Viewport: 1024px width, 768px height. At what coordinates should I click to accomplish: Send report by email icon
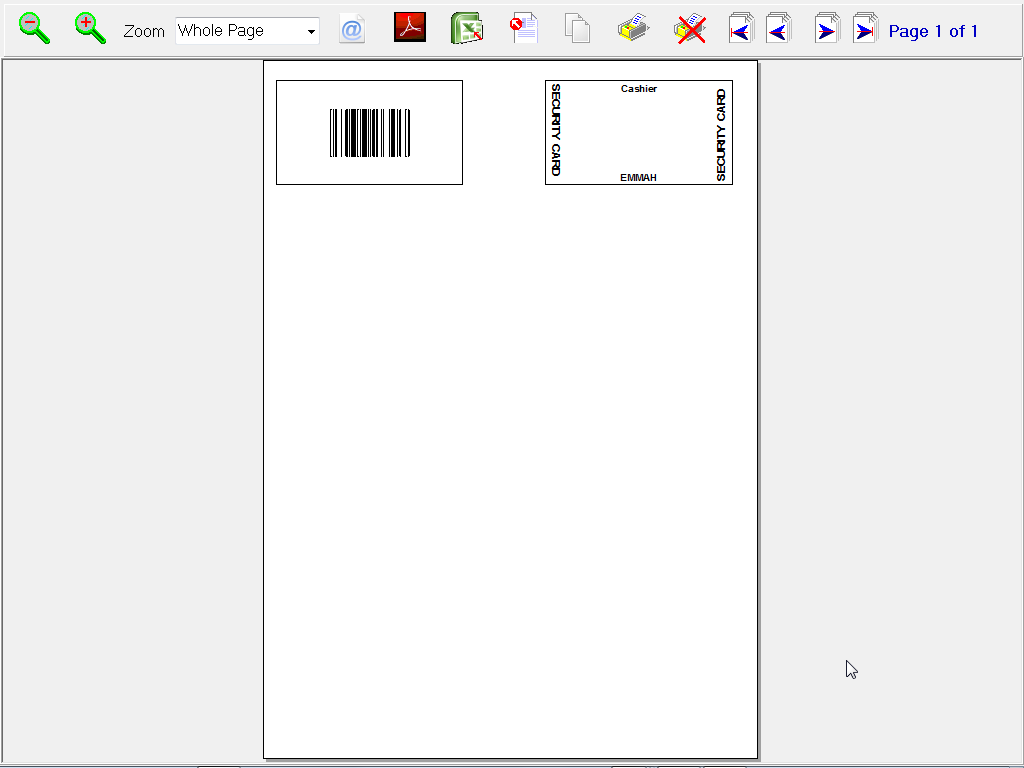(x=352, y=30)
